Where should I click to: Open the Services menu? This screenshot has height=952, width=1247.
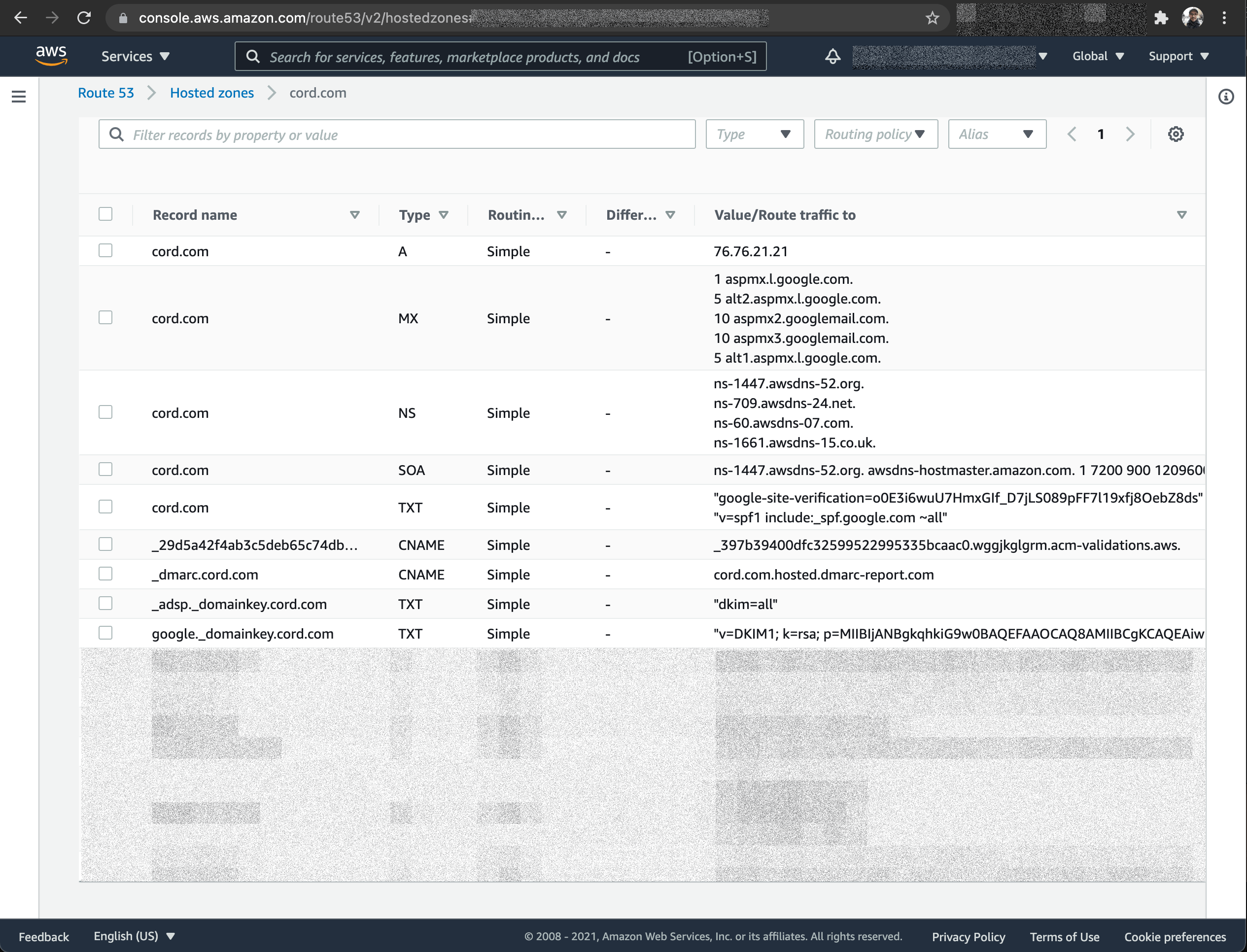(x=135, y=56)
